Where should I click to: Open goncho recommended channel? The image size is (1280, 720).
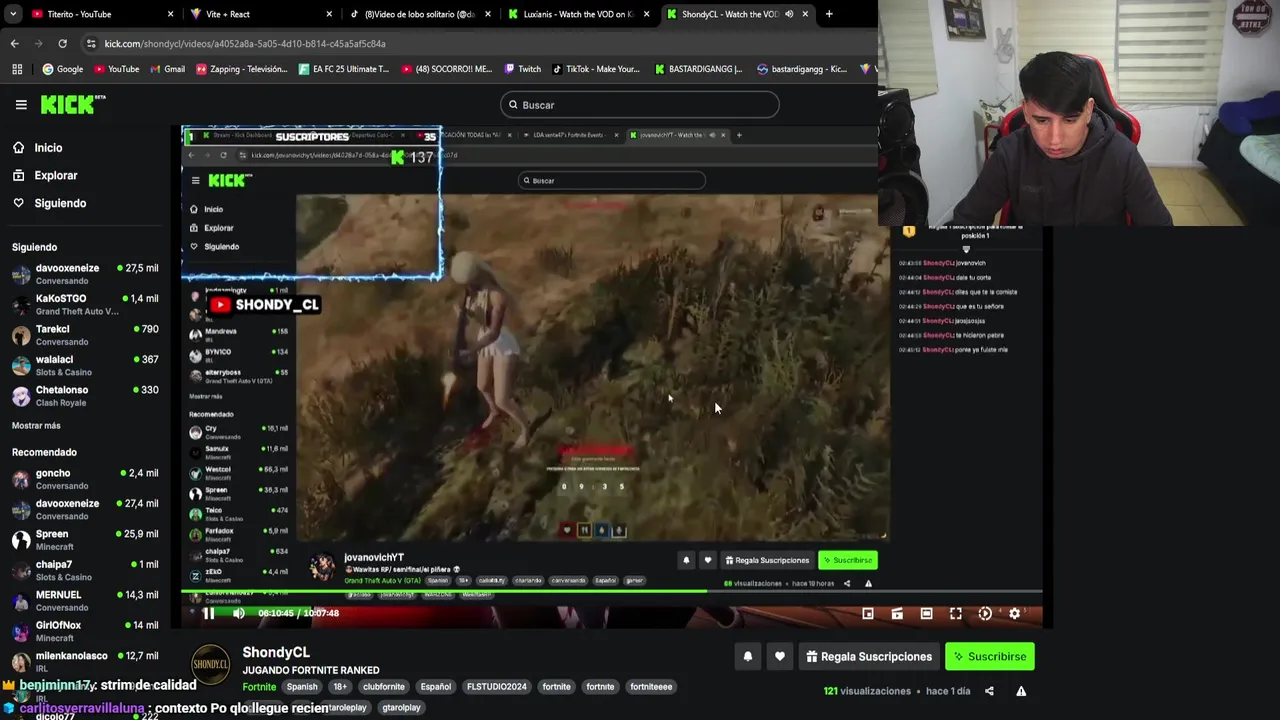tap(84, 479)
